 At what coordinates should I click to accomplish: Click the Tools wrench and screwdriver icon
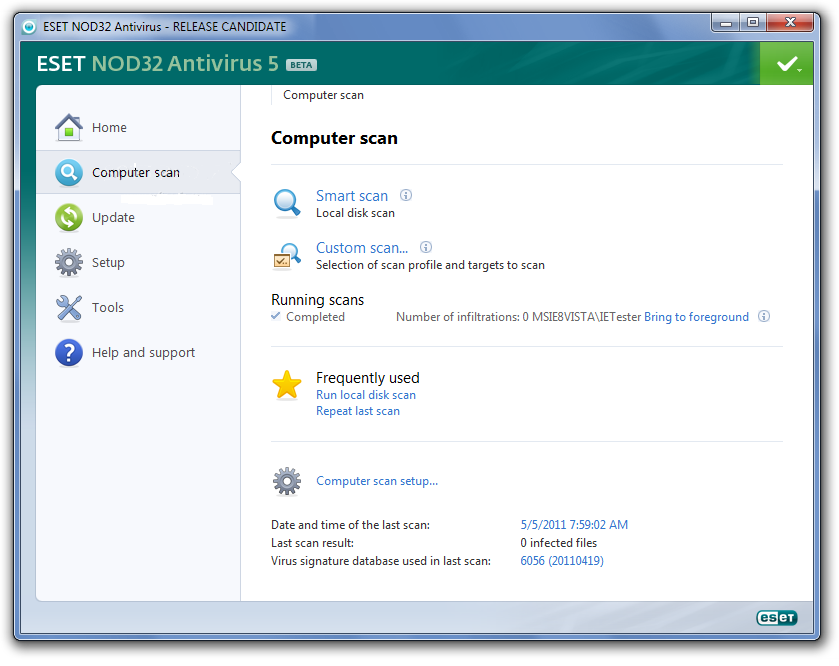tap(68, 308)
